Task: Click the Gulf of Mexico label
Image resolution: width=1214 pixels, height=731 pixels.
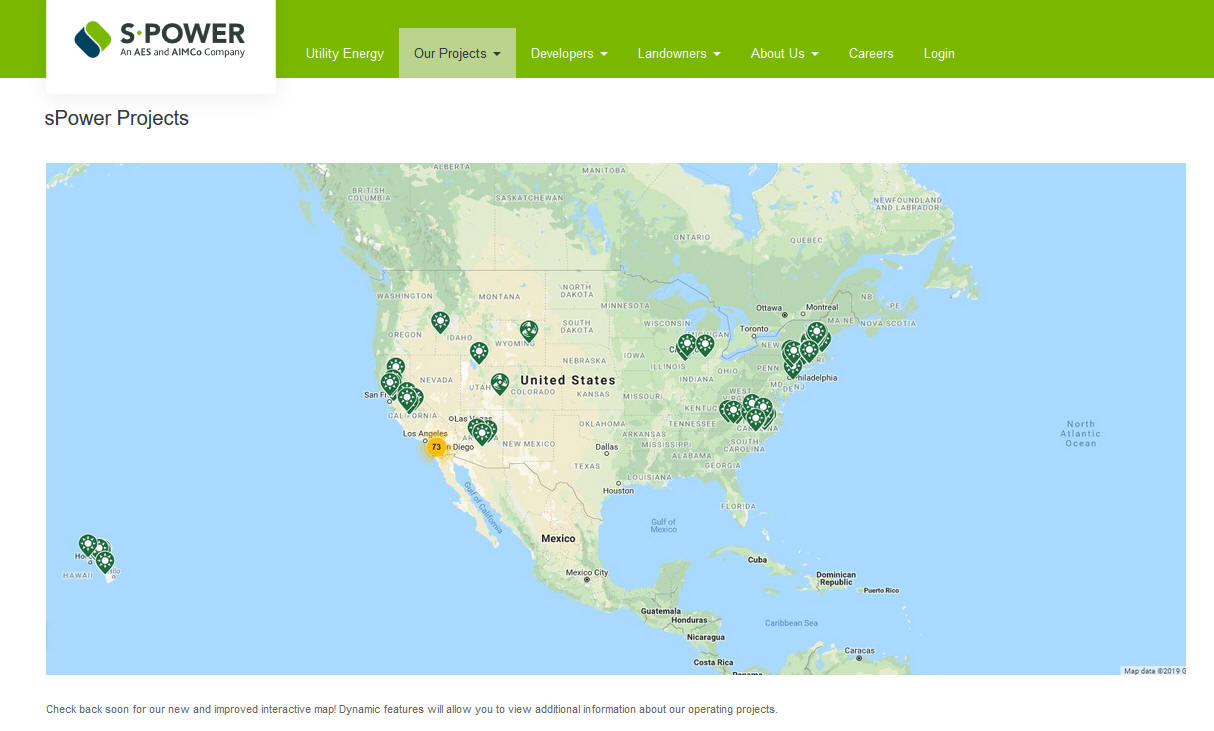Action: pos(664,525)
